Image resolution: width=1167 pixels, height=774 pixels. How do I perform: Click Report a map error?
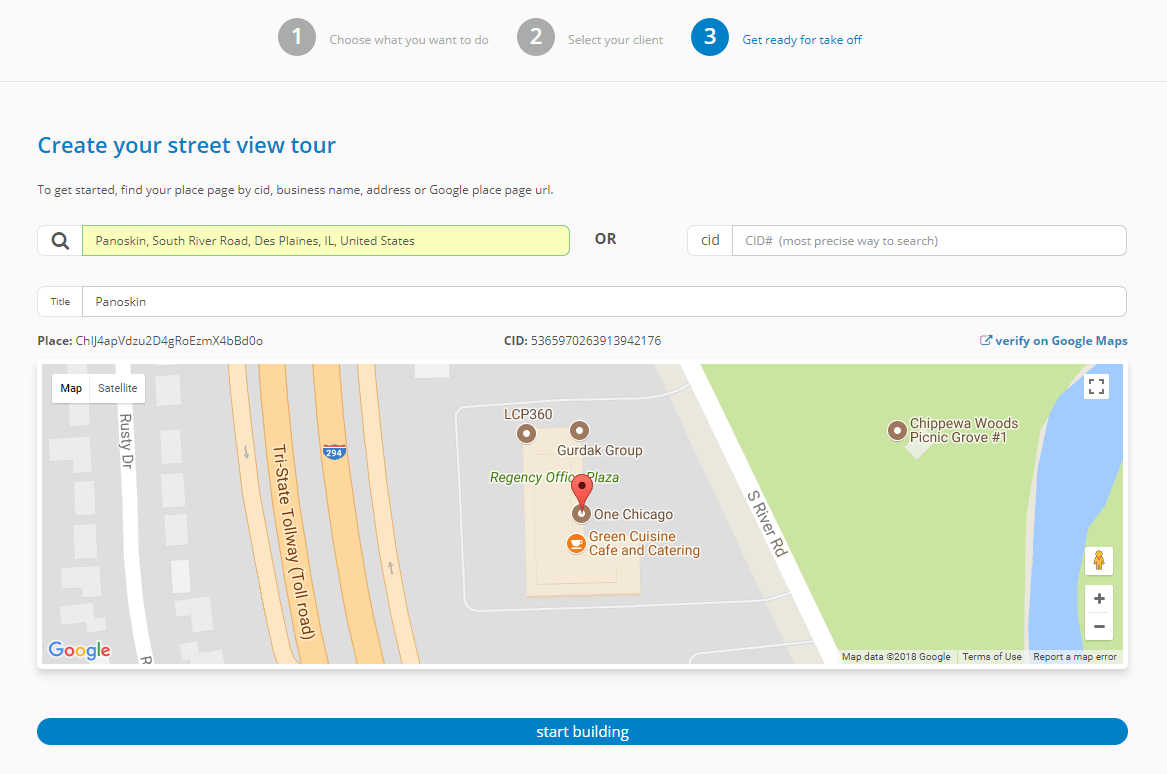click(1074, 657)
